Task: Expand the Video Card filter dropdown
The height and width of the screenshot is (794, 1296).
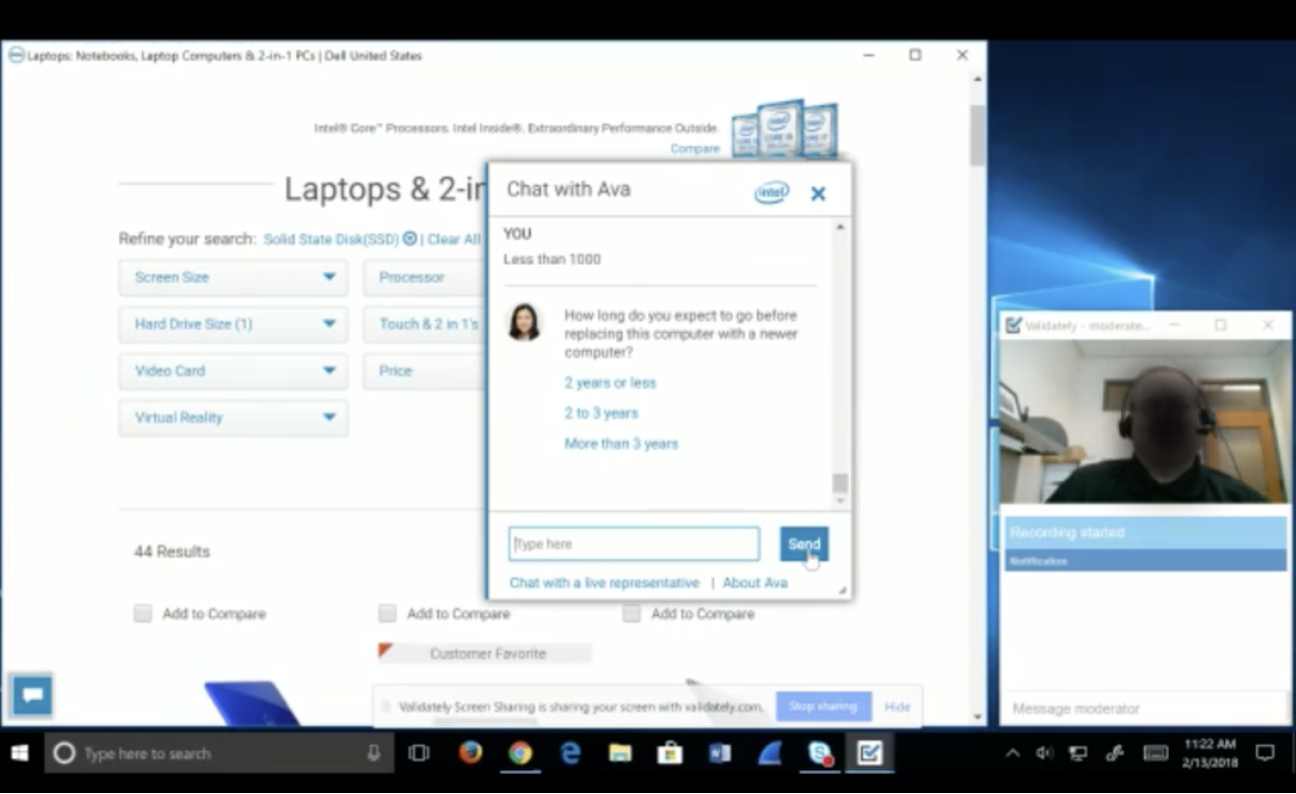Action: click(x=233, y=370)
